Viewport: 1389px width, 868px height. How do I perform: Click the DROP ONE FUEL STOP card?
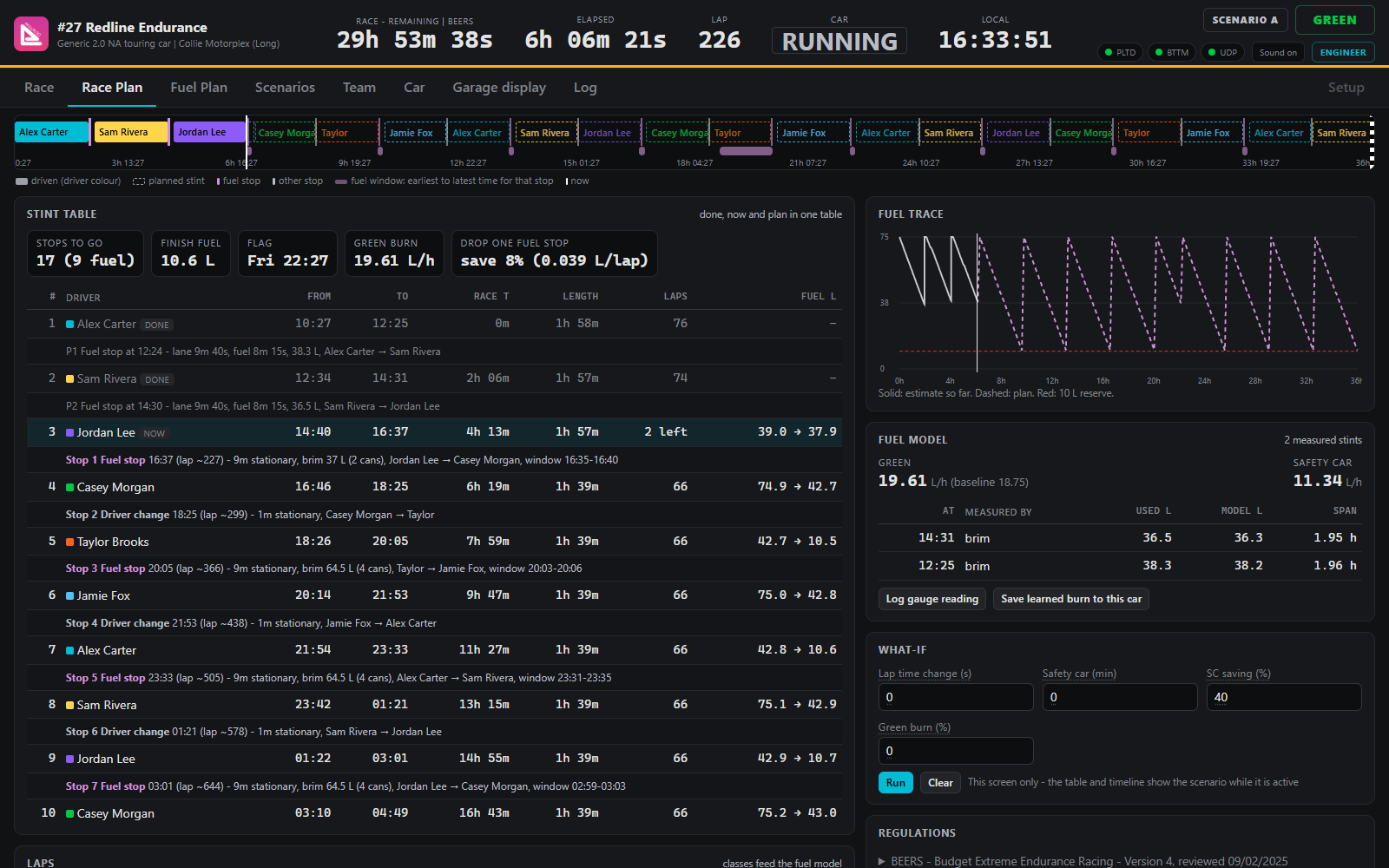click(x=554, y=253)
